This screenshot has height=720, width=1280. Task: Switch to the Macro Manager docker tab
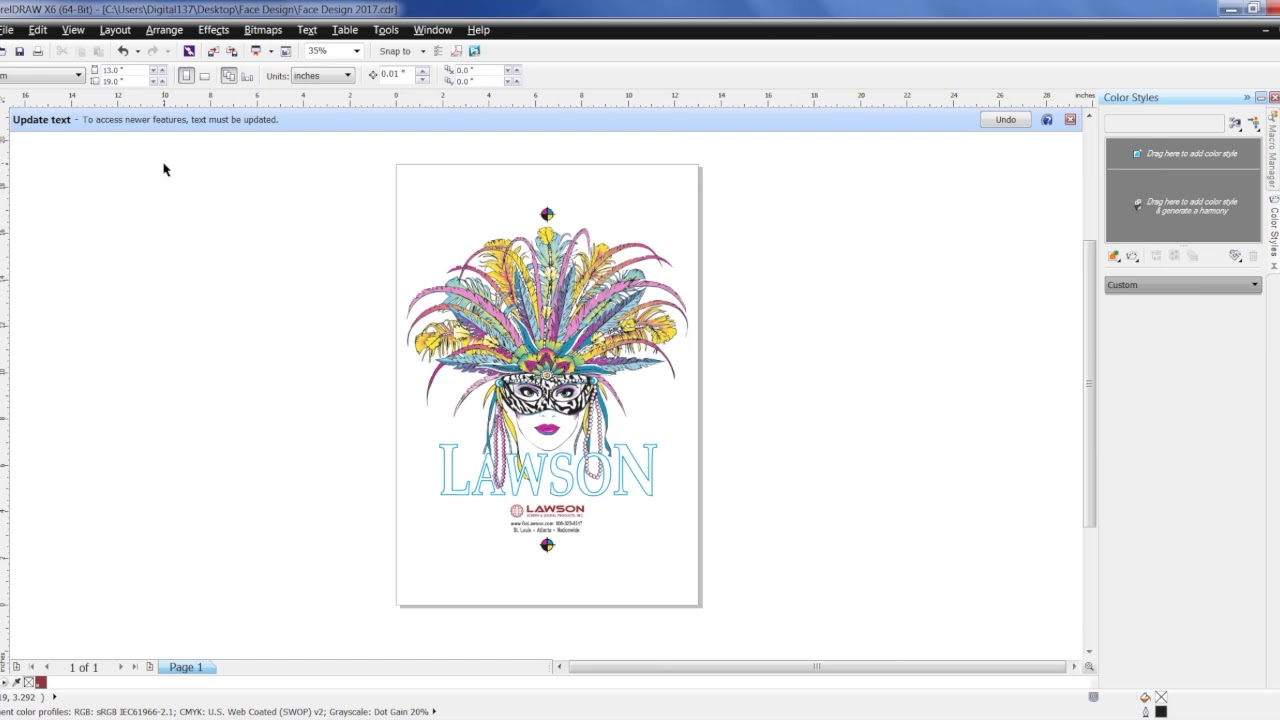1273,148
